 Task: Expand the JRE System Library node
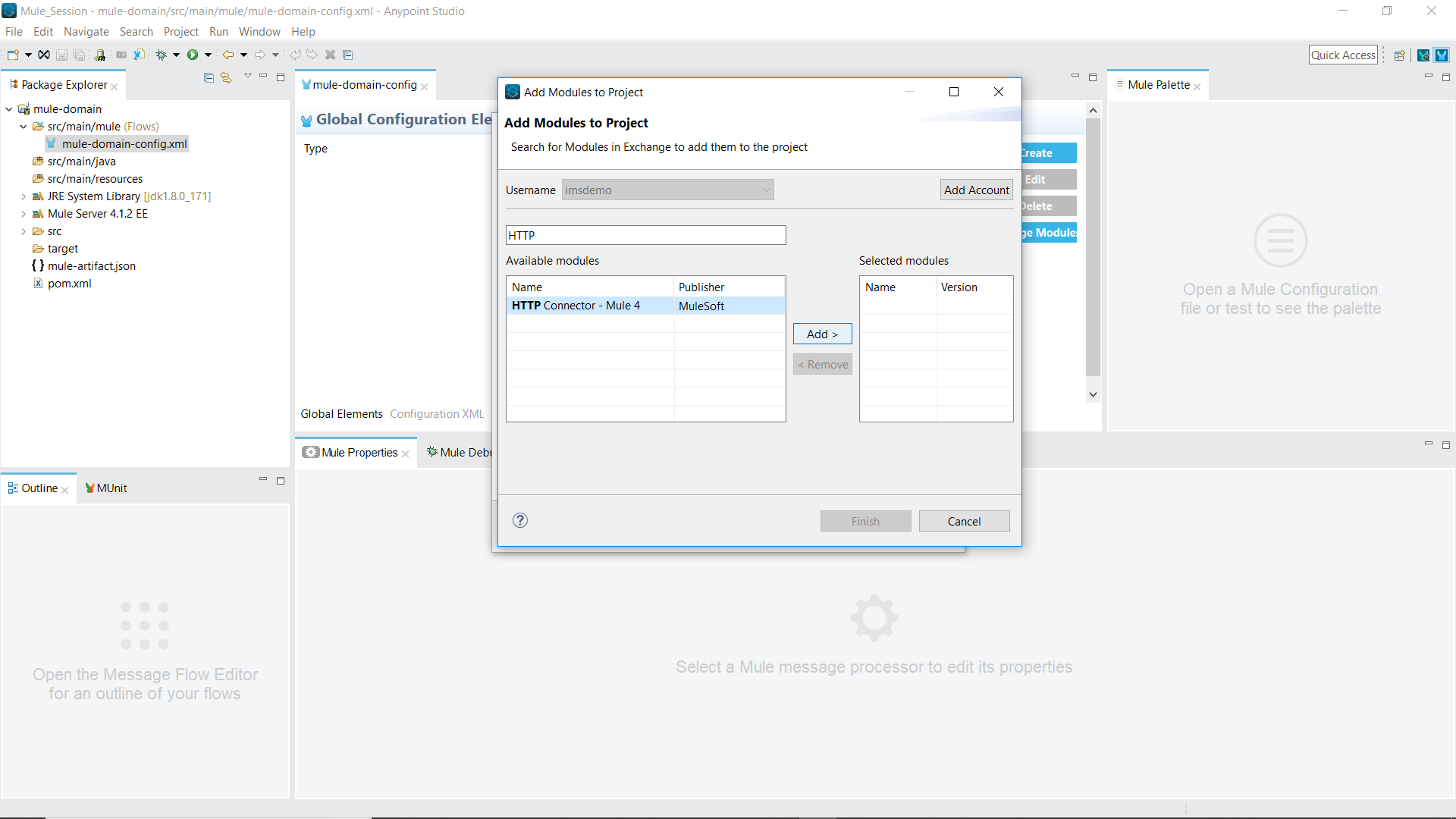[x=24, y=196]
